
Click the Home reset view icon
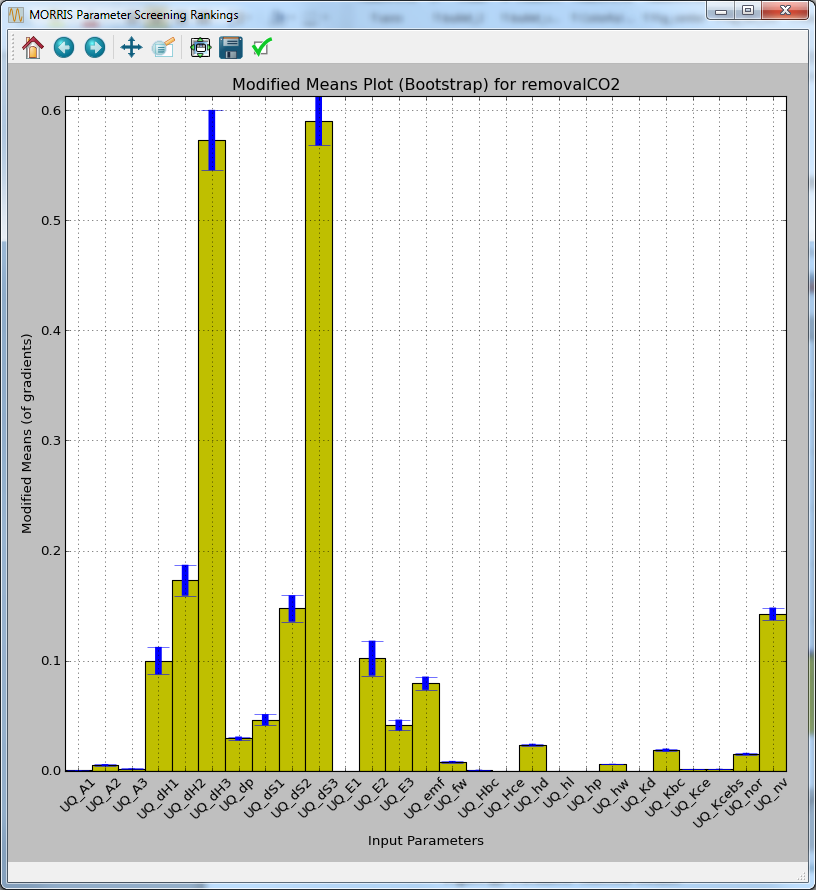tap(31, 47)
